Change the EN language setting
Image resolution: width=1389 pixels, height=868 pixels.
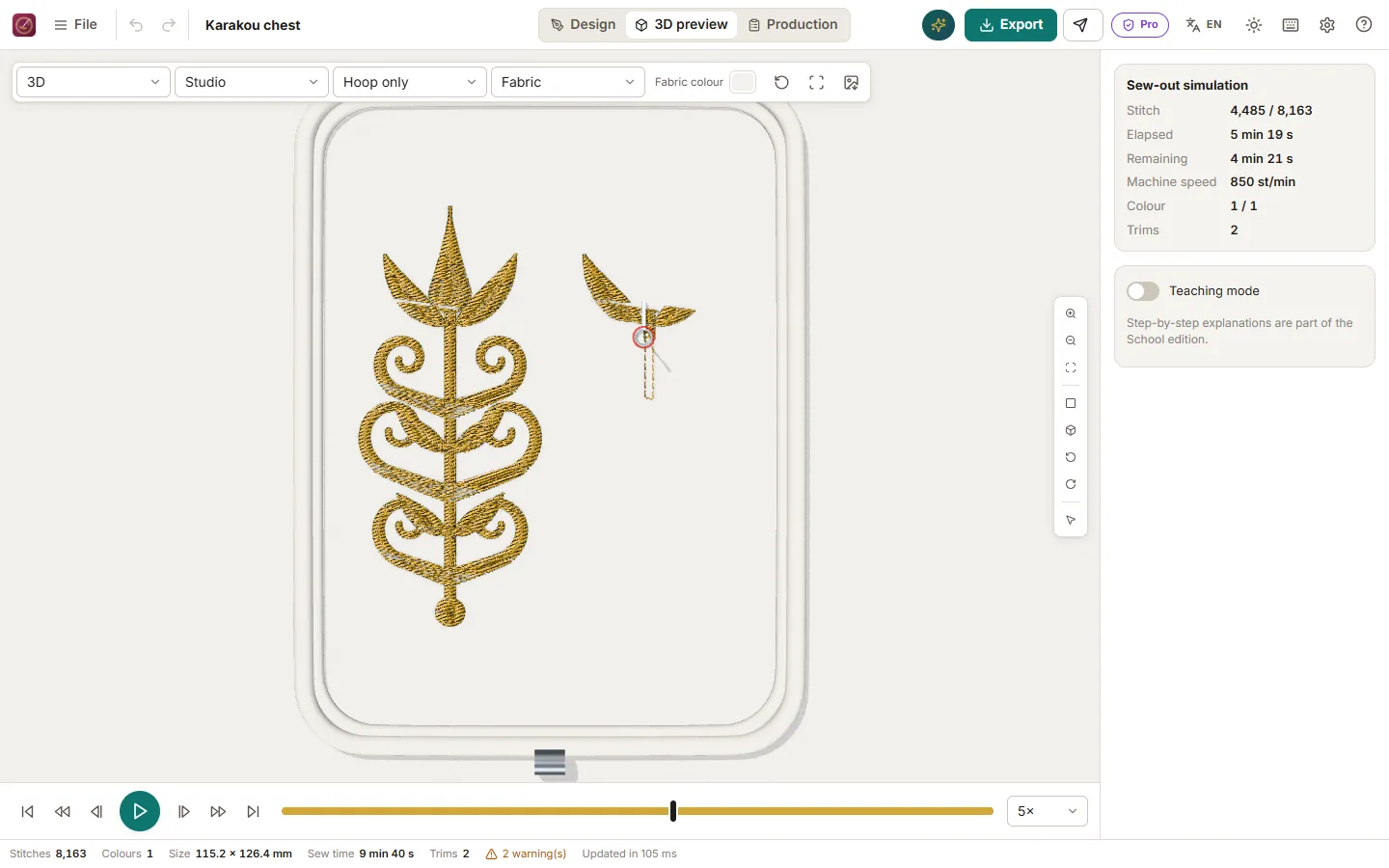point(1204,25)
